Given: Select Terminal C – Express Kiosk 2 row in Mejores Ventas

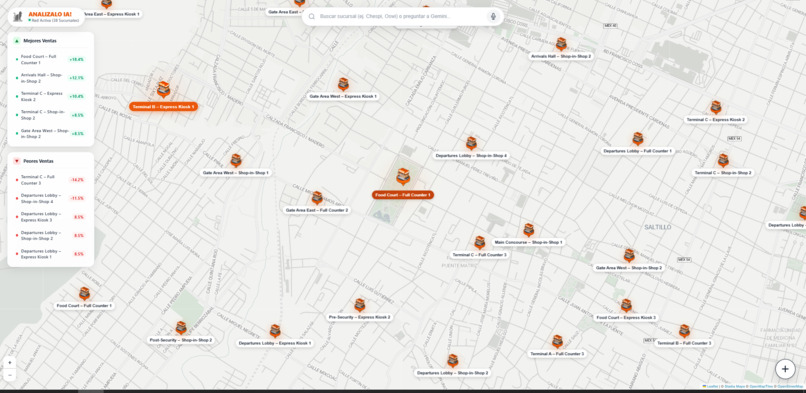Looking at the screenshot, I should [50, 97].
